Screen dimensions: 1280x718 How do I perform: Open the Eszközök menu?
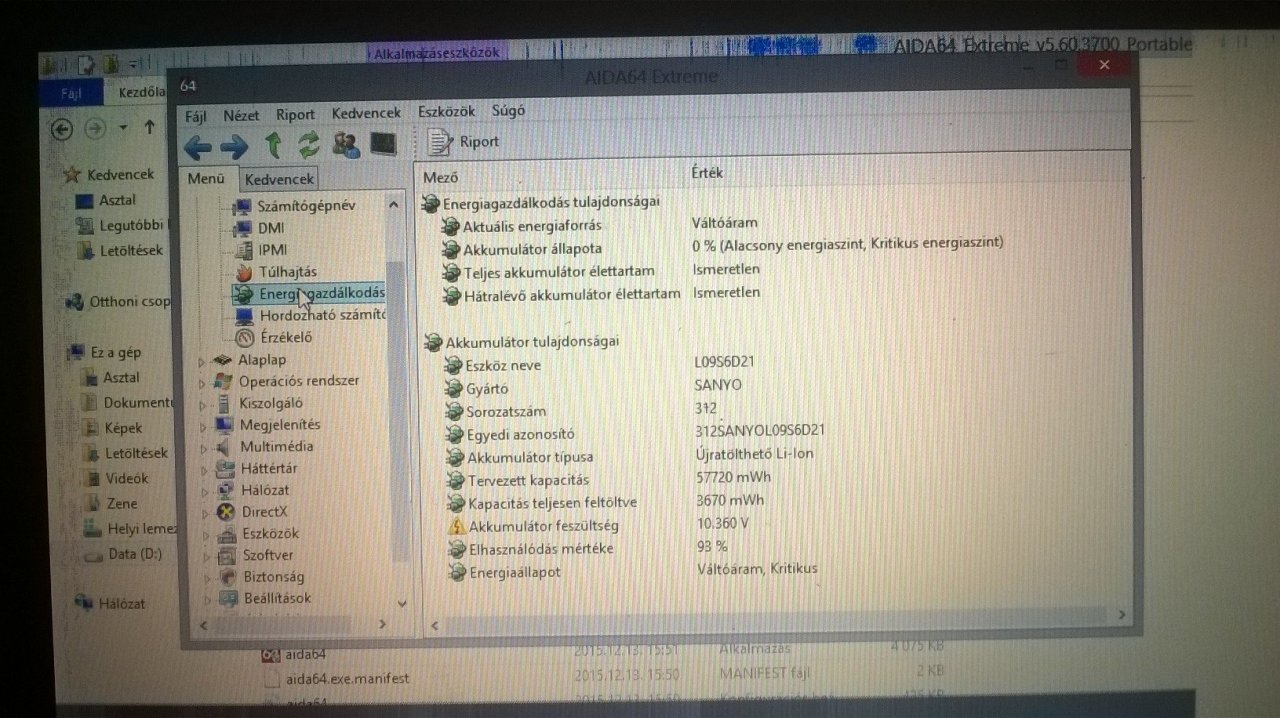446,112
